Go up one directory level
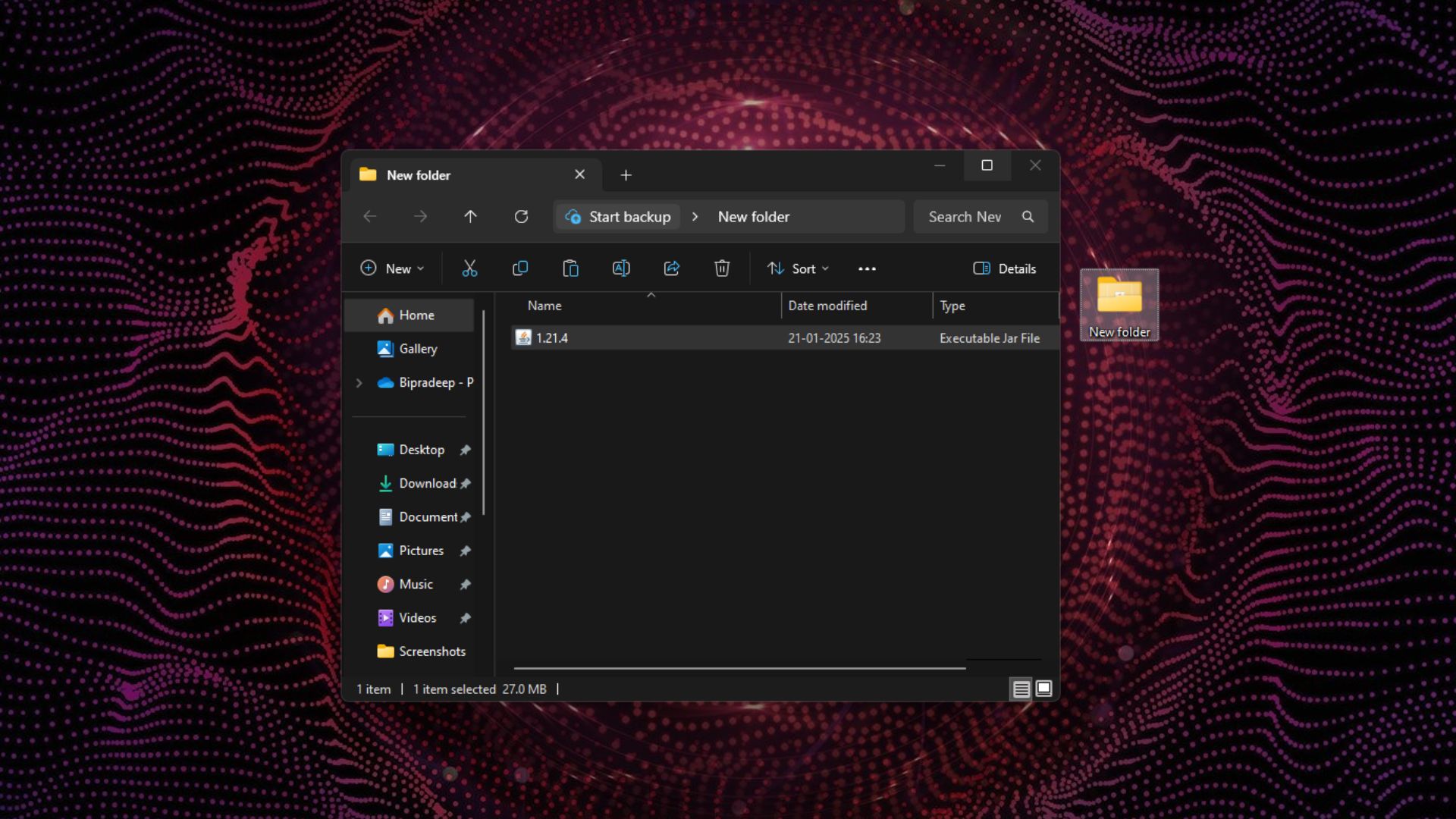1456x819 pixels. (x=470, y=217)
